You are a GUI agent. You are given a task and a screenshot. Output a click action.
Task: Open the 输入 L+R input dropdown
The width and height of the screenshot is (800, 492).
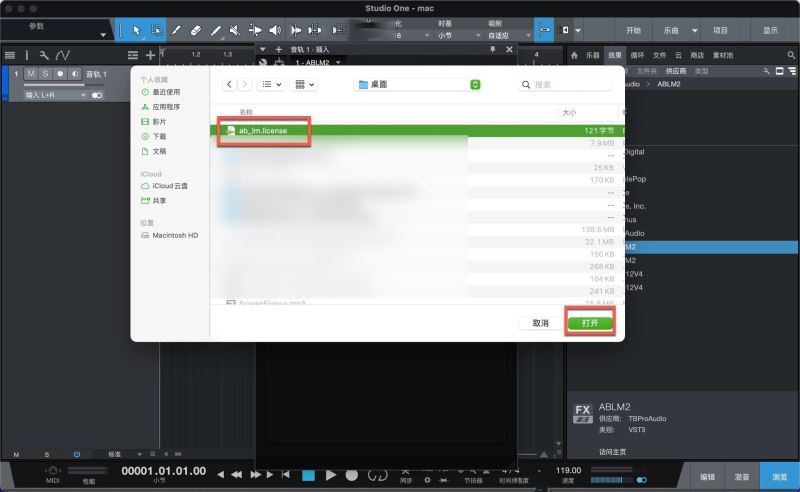click(54, 95)
